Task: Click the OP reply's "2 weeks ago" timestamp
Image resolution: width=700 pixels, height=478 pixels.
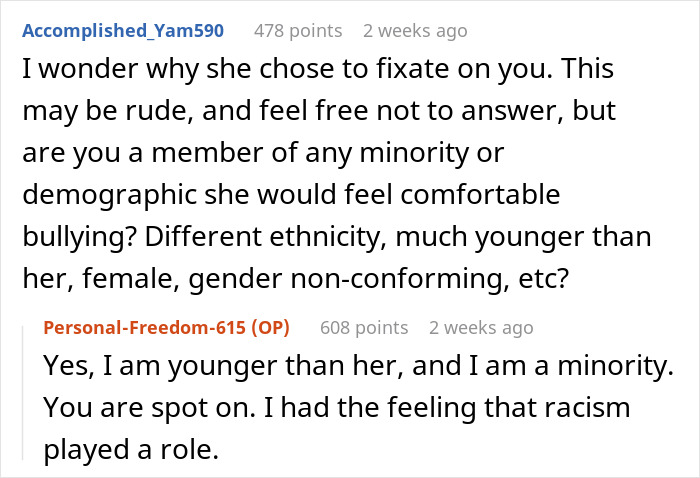Action: click(481, 327)
